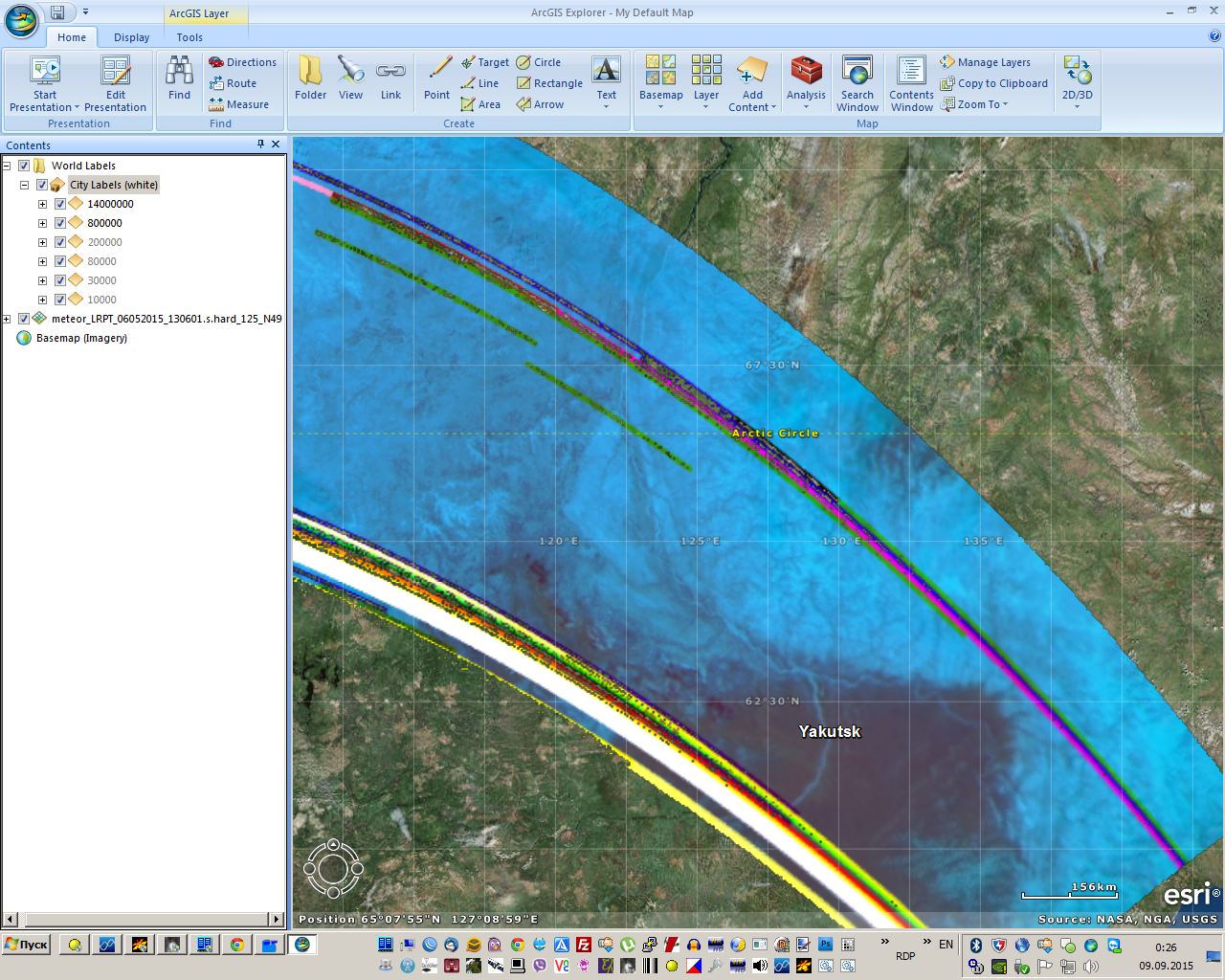Click the Start Presentation icon
This screenshot has height=980, width=1225.
tap(45, 72)
